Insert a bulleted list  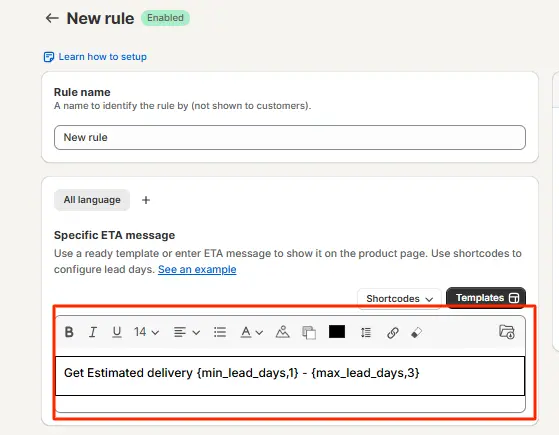pyautogui.click(x=220, y=332)
